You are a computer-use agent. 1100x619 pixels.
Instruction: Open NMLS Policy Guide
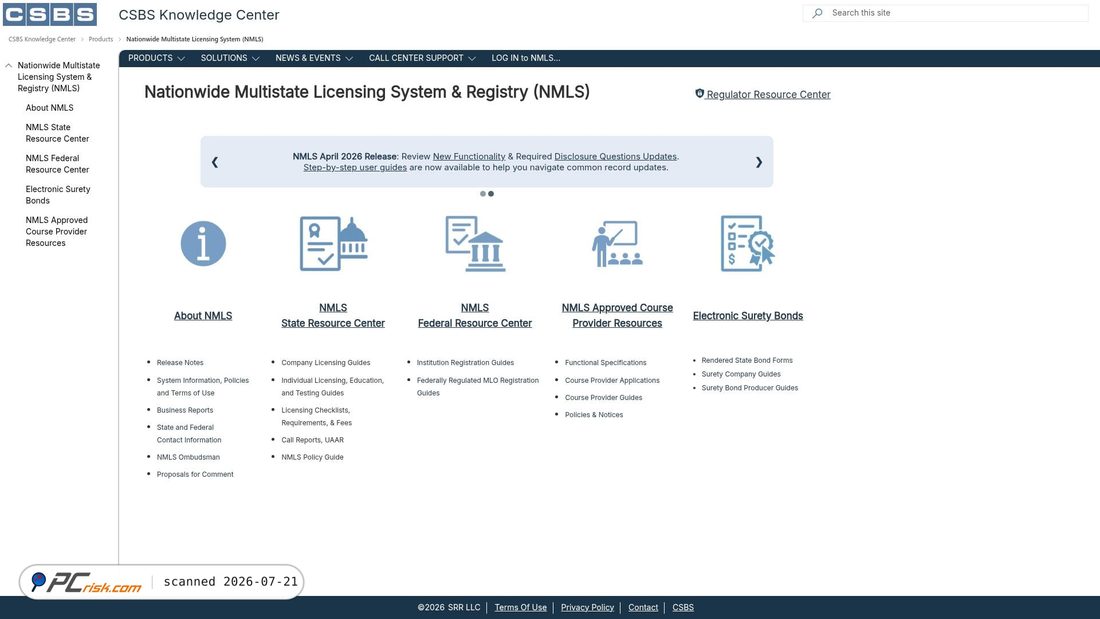[x=312, y=458]
